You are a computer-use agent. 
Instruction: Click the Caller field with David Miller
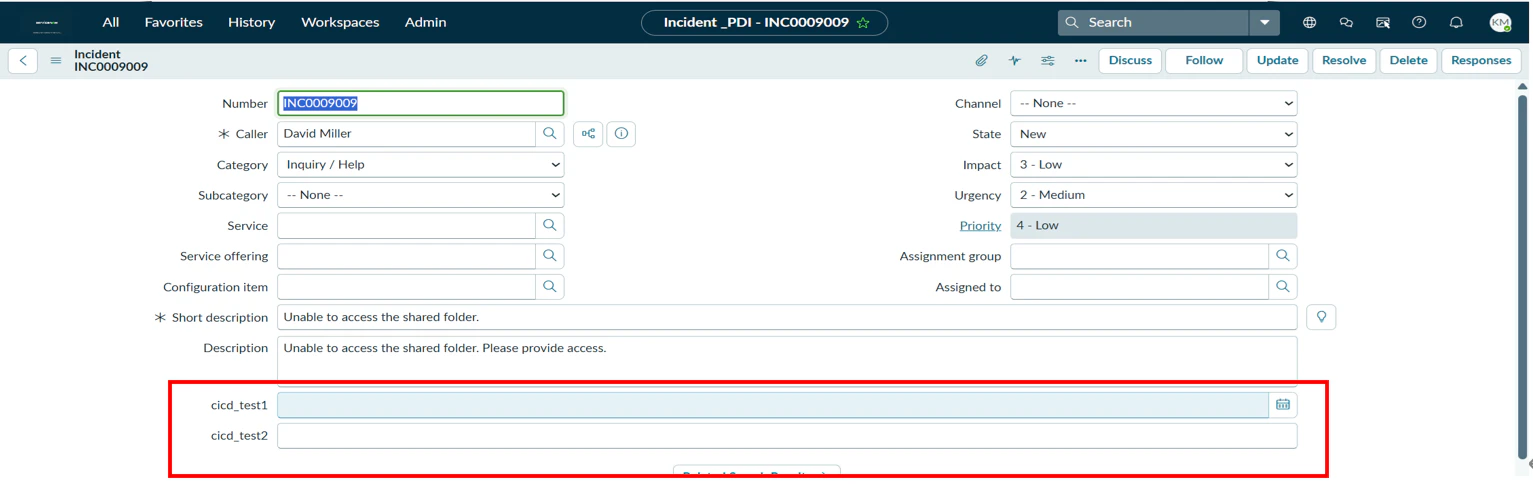(x=406, y=133)
